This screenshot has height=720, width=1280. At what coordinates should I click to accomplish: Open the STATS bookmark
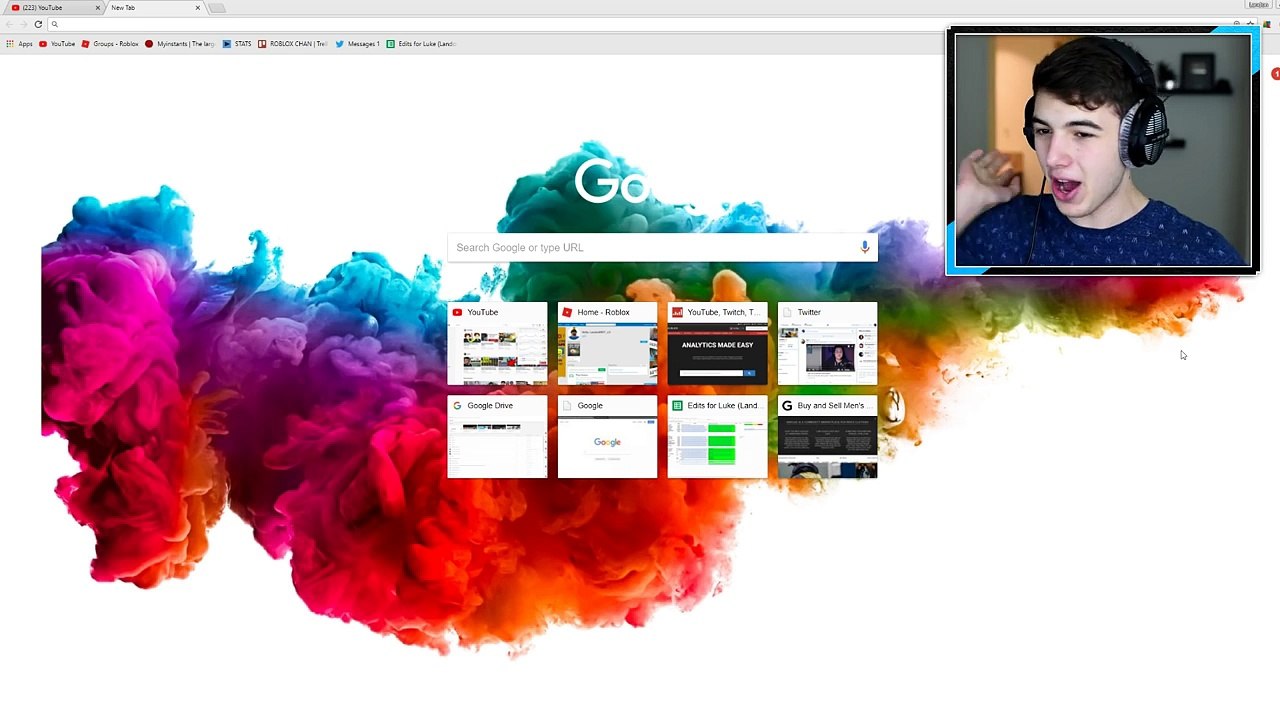click(237, 44)
